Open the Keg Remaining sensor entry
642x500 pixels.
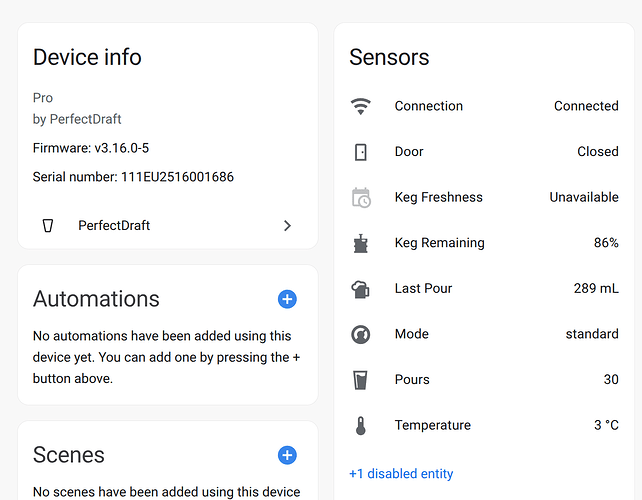tap(484, 243)
